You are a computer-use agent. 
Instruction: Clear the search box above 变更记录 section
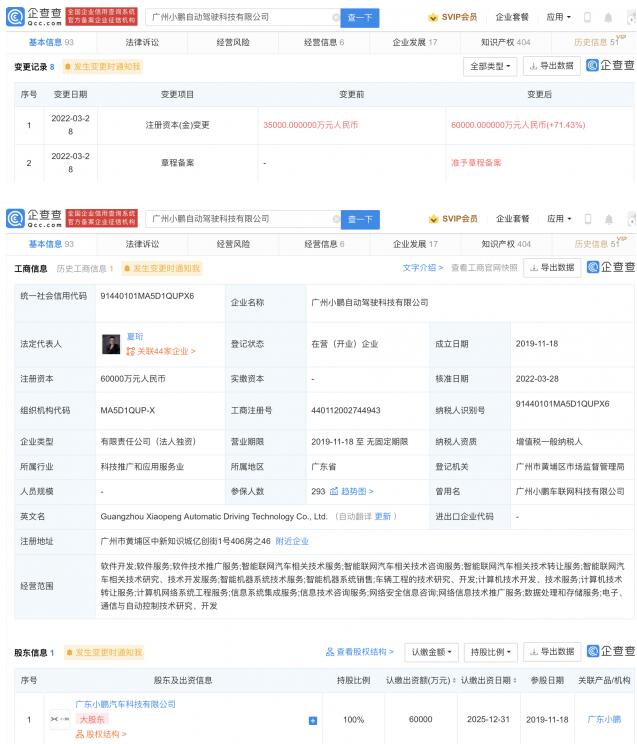tap(336, 18)
